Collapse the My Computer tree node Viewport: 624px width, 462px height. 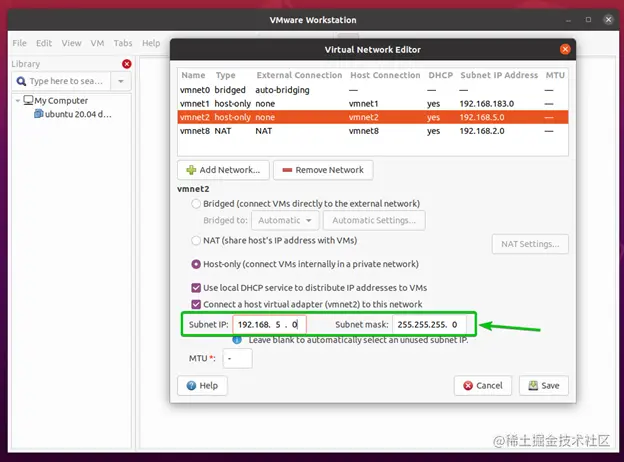[x=18, y=101]
